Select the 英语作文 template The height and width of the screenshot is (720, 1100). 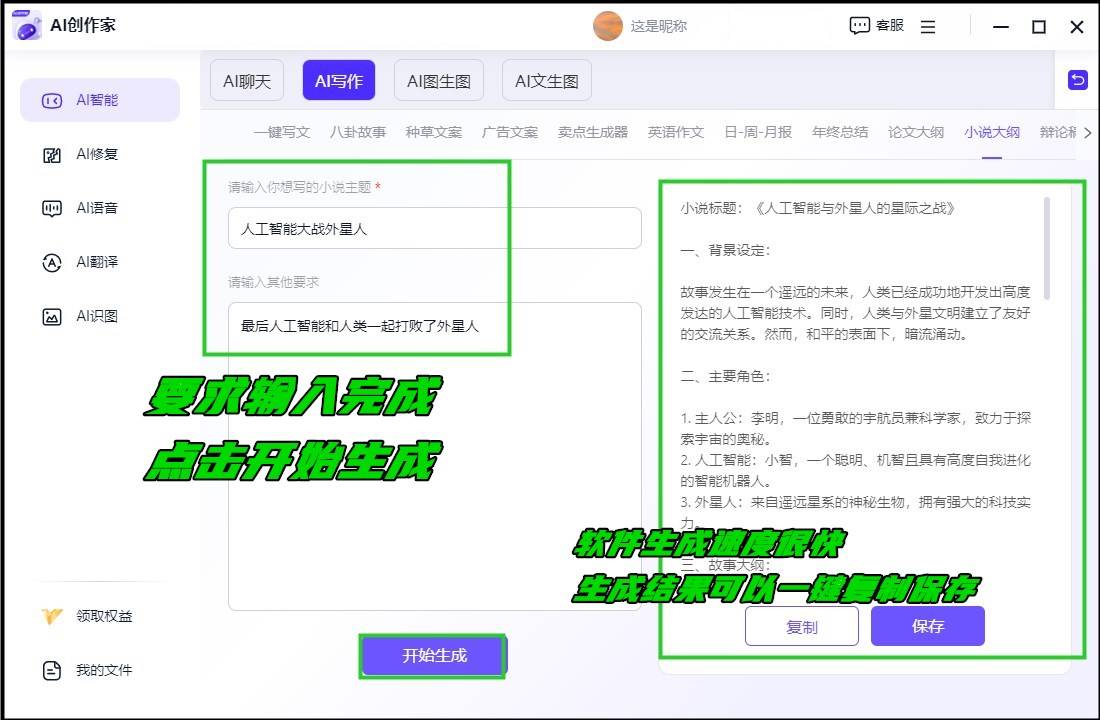(x=675, y=131)
